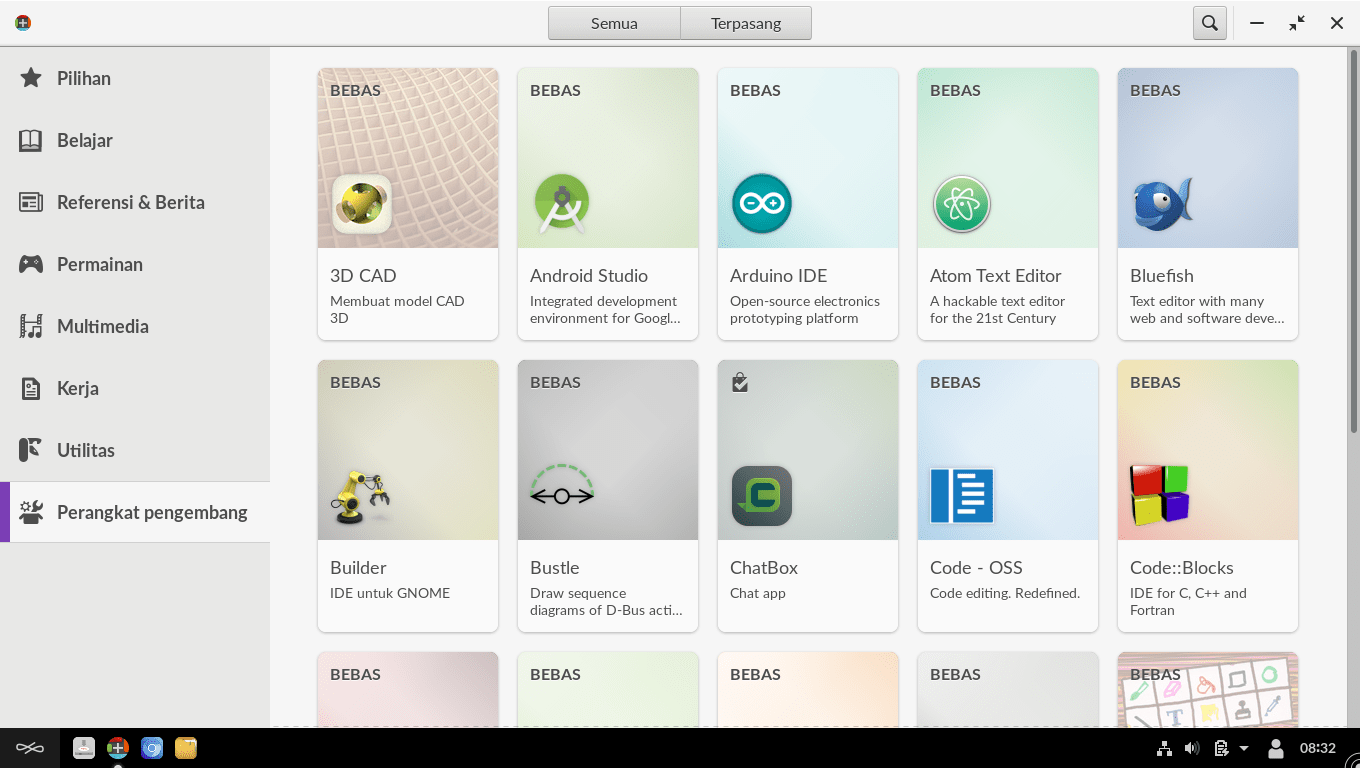Open the Kerja sidebar label
This screenshot has height=768, width=1360.
(78, 388)
